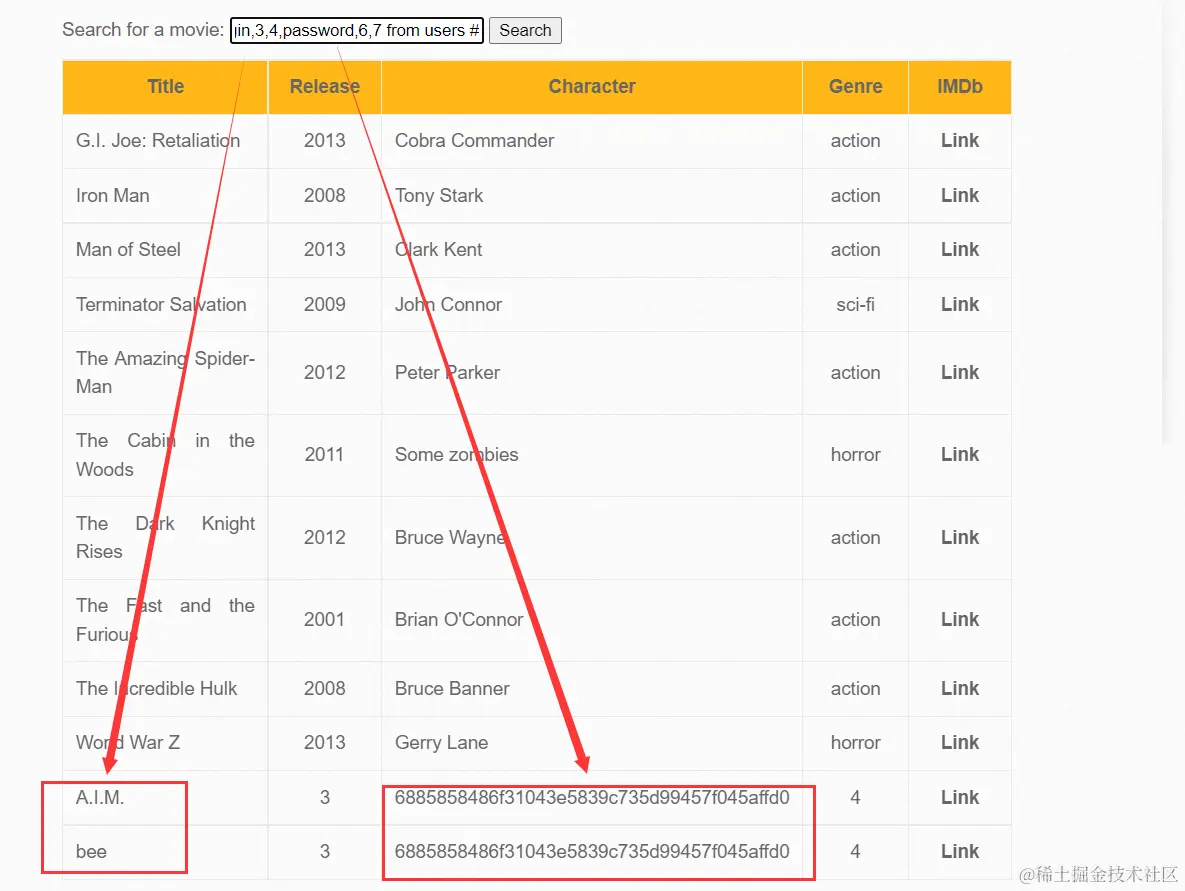Image resolution: width=1185 pixels, height=891 pixels.
Task: Open IMDb Link for Iron Man
Action: pyautogui.click(x=960, y=196)
